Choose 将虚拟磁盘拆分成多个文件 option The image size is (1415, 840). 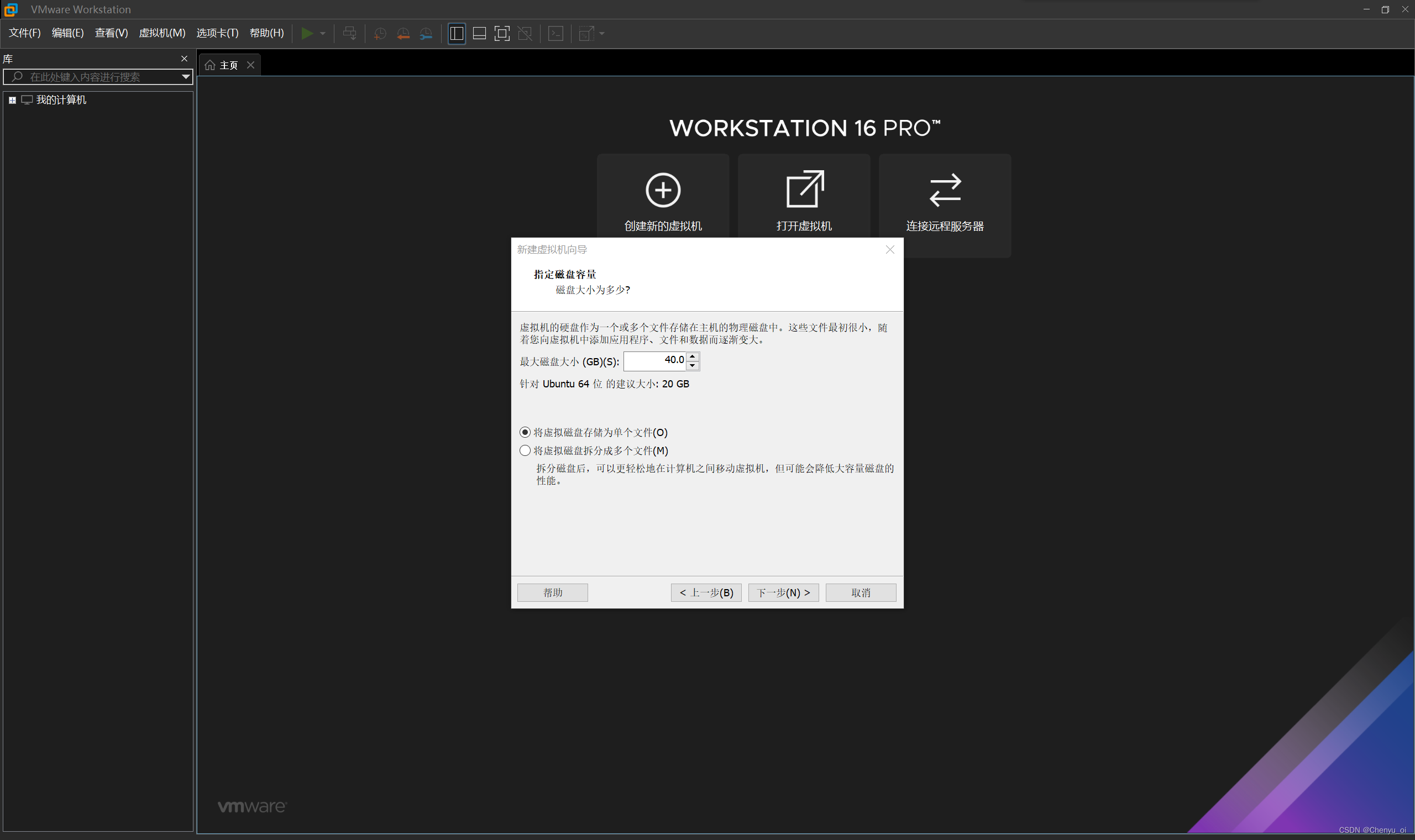point(525,450)
